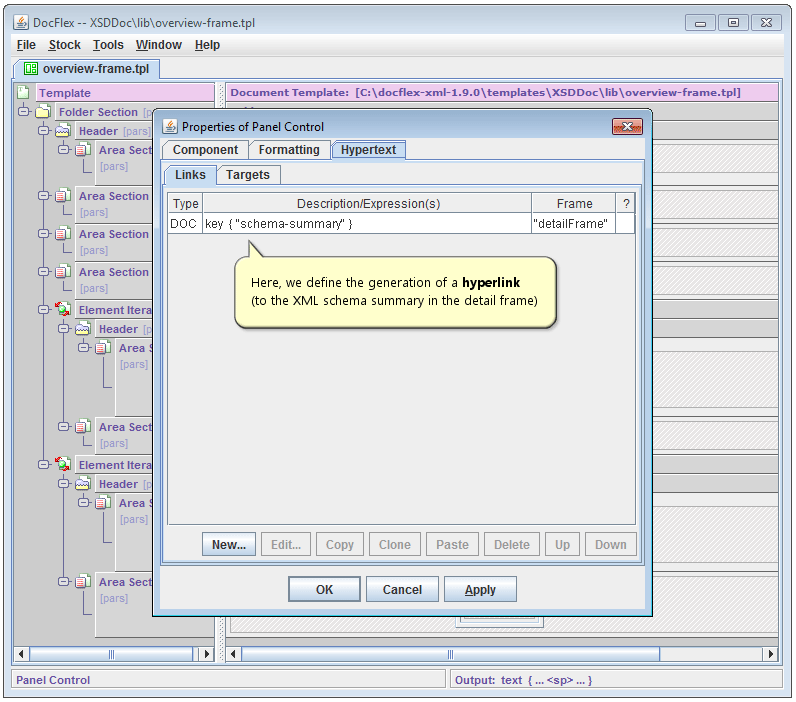Click the DocFlex app icon in main title bar
Image resolution: width=796 pixels, height=702 pixels.
21,22
